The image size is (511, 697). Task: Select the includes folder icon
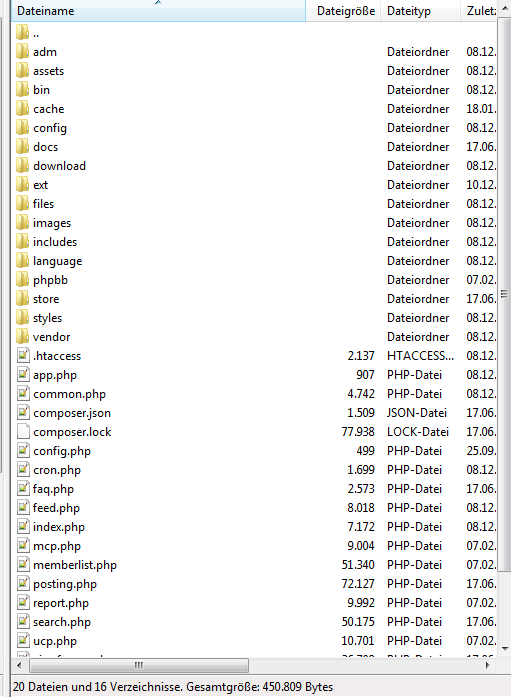coord(22,242)
